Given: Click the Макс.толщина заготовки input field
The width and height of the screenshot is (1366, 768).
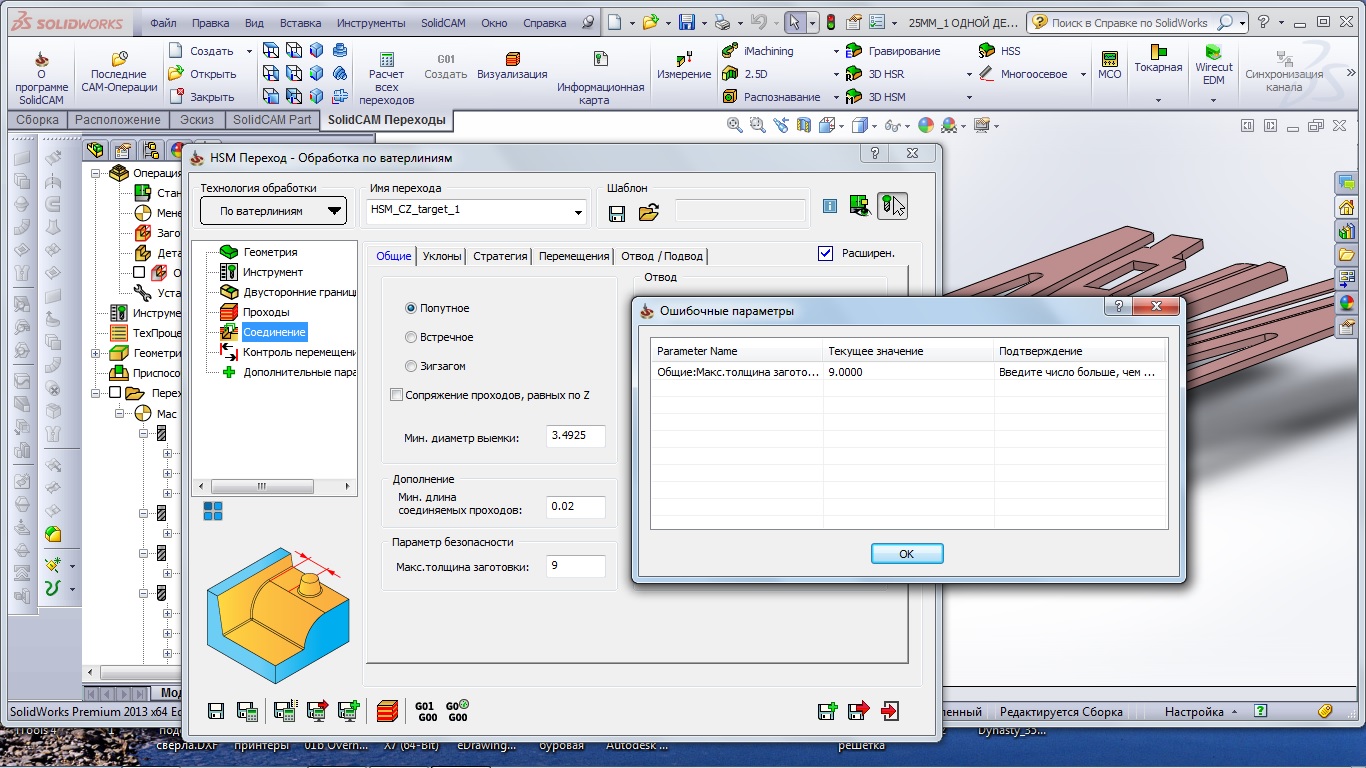Looking at the screenshot, I should point(576,566).
